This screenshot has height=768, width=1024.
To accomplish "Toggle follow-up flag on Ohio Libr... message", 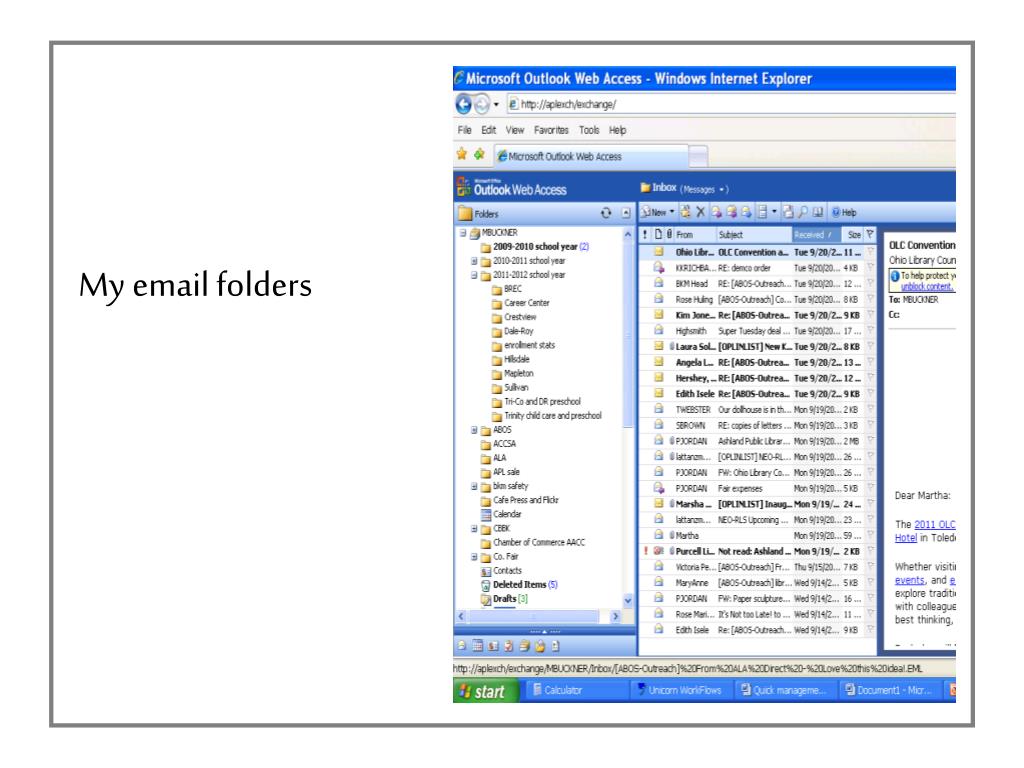I will (x=870, y=252).
